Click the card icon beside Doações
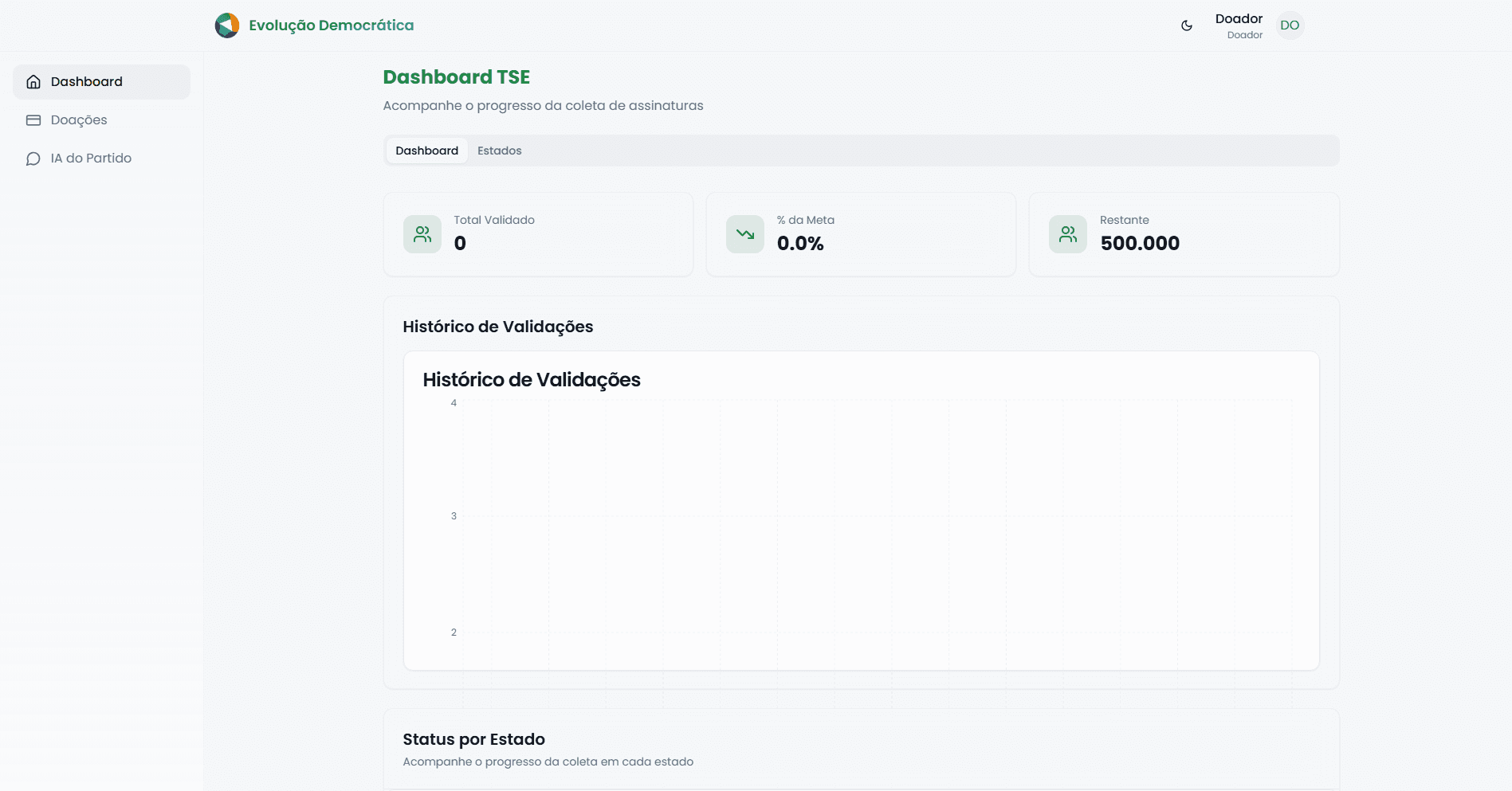Screen dimensions: 1512x791 (33, 120)
